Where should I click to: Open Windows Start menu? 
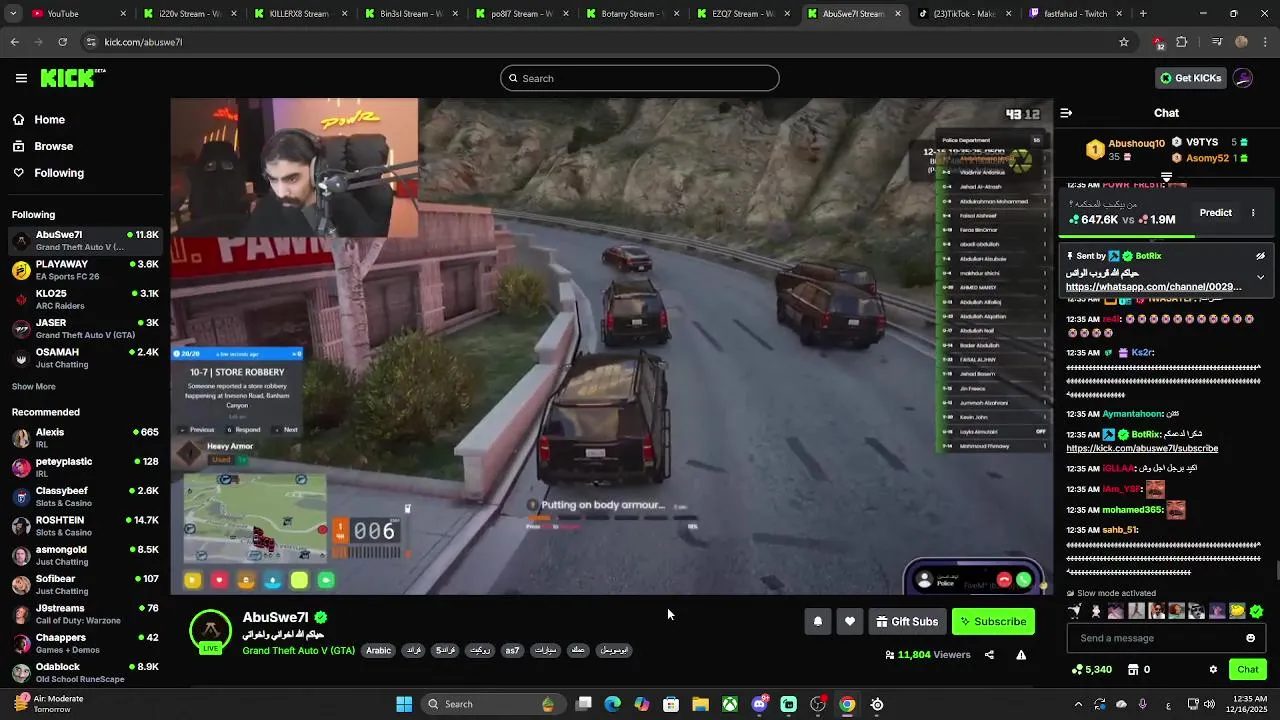(404, 704)
